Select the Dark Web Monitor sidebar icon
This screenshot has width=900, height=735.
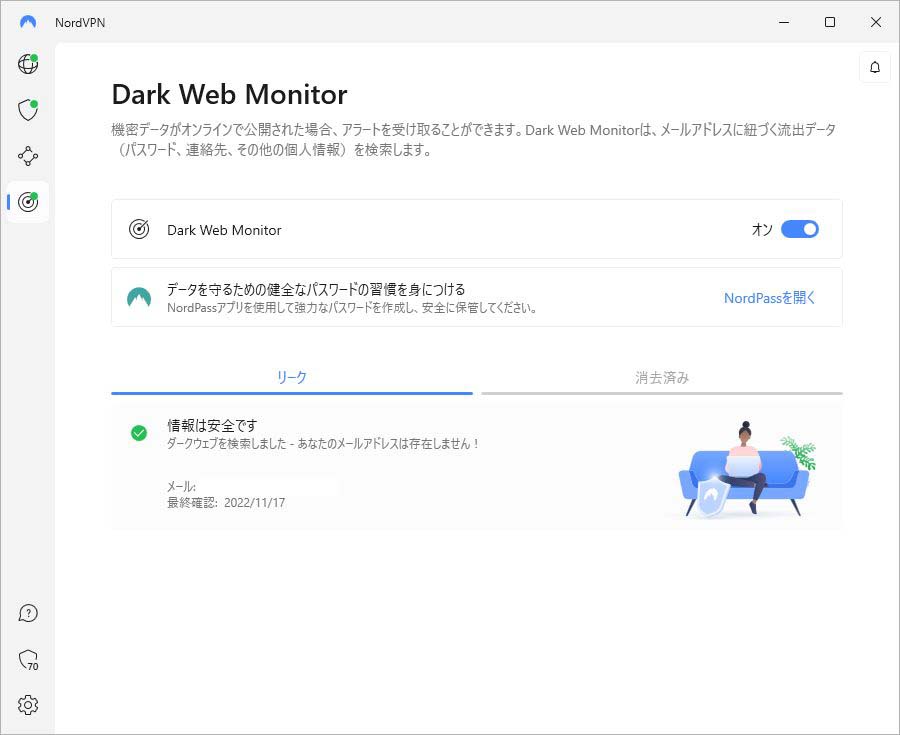[x=28, y=201]
